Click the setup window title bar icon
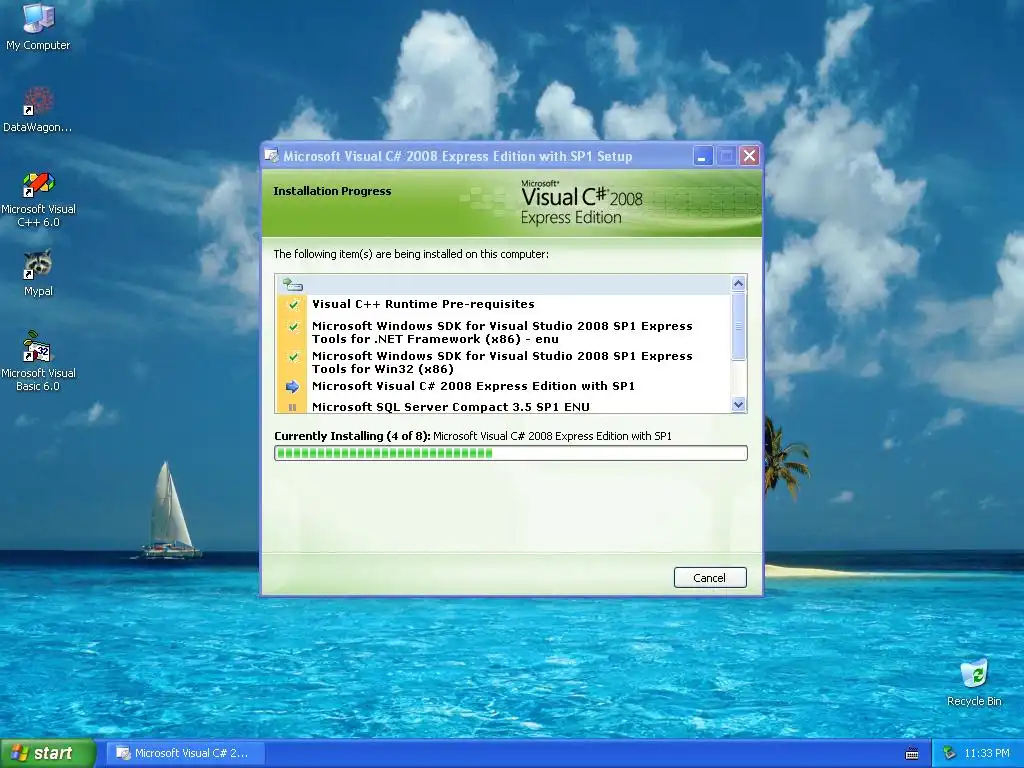The width and height of the screenshot is (1024, 768). [272, 155]
